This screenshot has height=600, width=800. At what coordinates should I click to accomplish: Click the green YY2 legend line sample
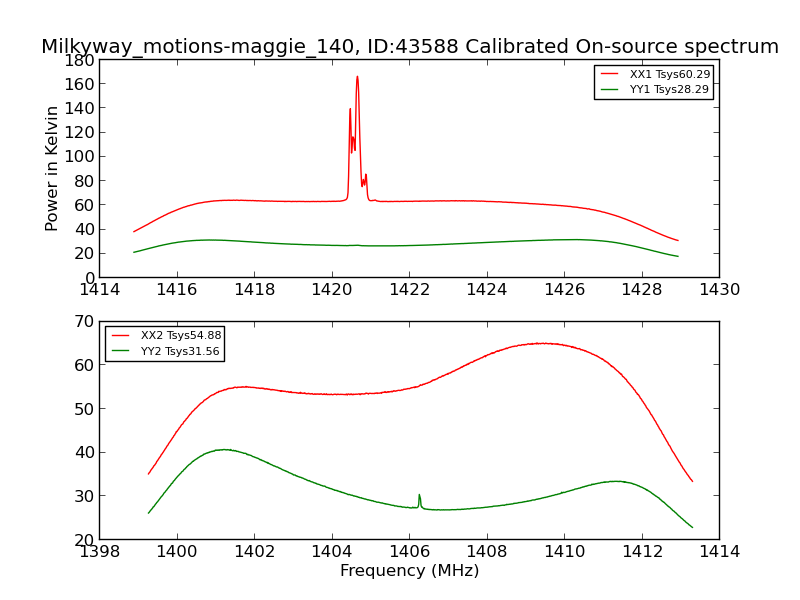coord(121,351)
